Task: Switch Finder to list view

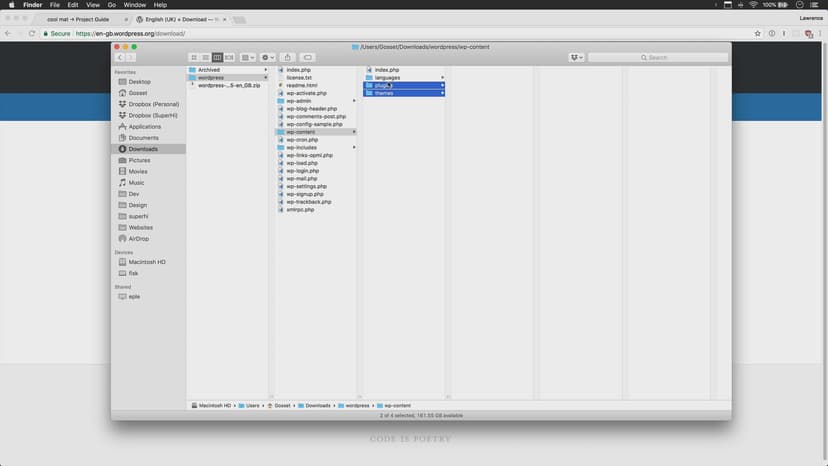Action: tap(205, 57)
